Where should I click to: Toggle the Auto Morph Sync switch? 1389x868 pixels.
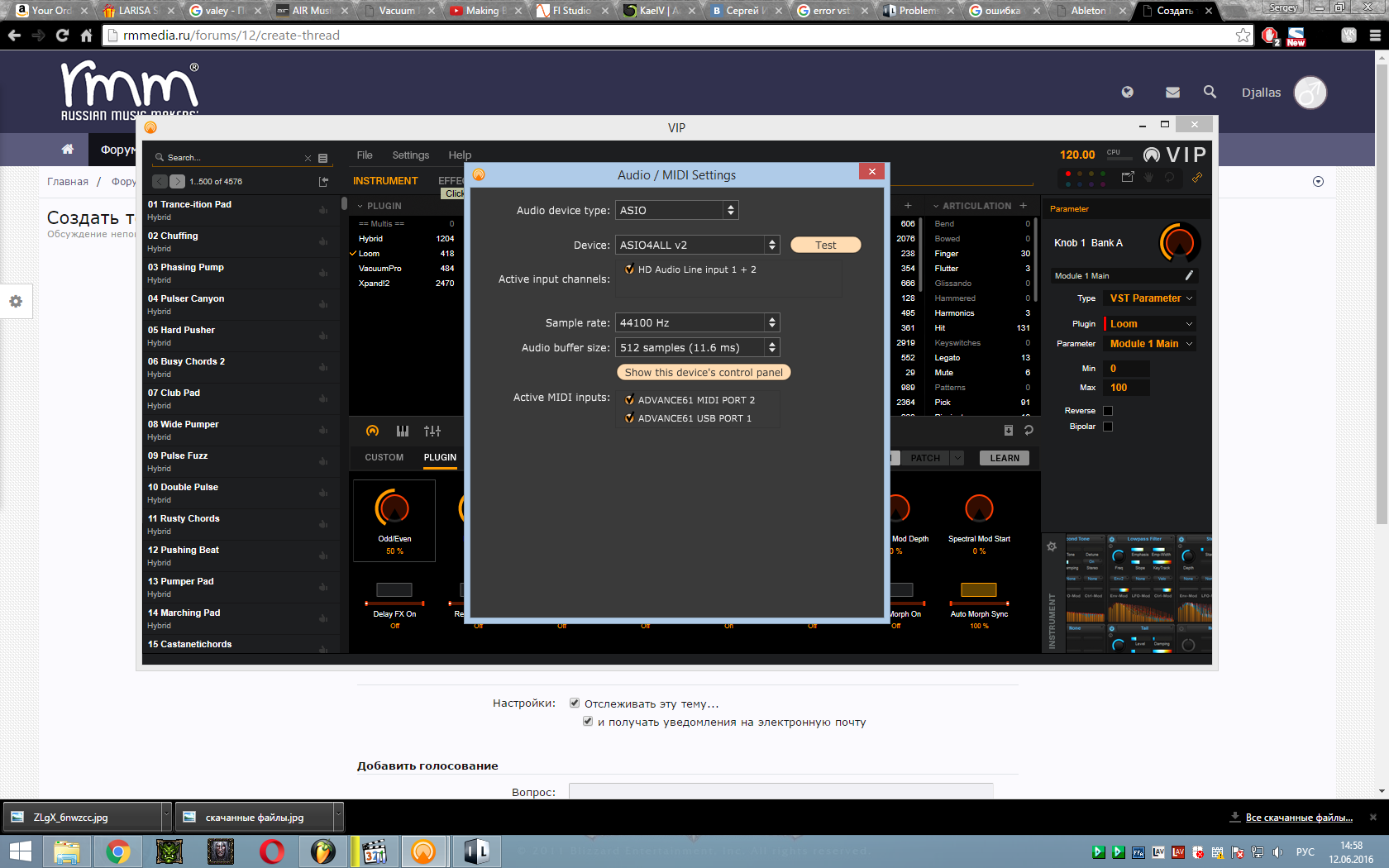click(979, 589)
